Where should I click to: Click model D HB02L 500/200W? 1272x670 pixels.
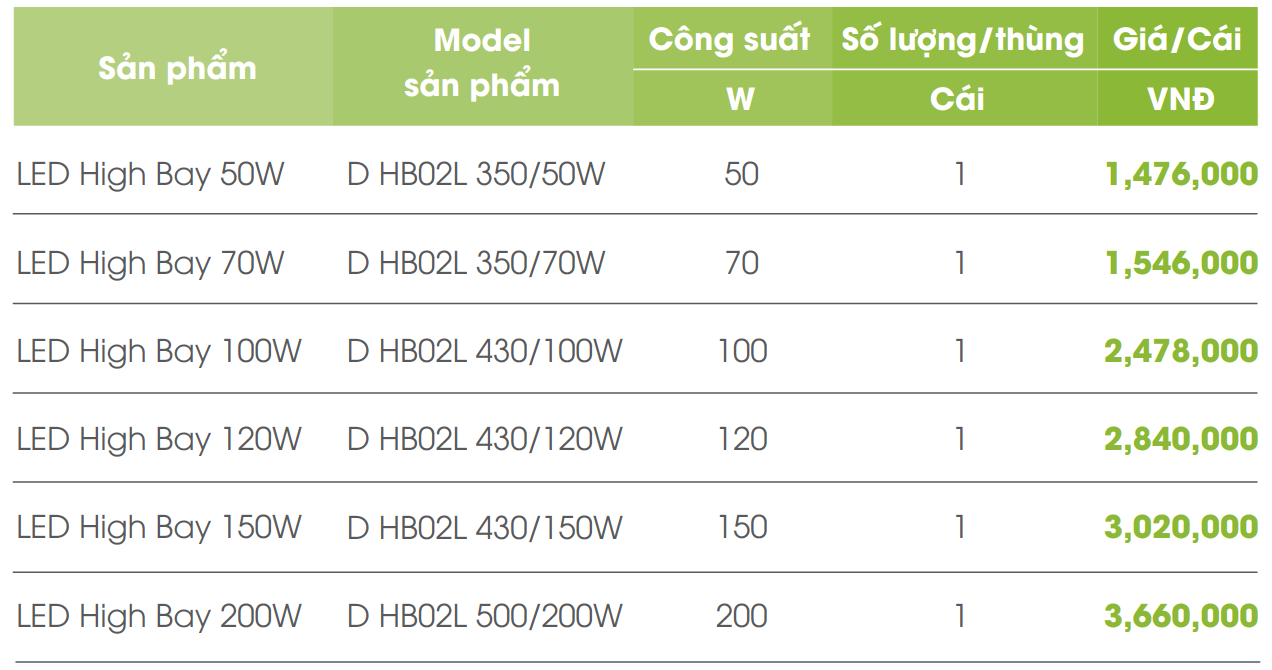[485, 615]
